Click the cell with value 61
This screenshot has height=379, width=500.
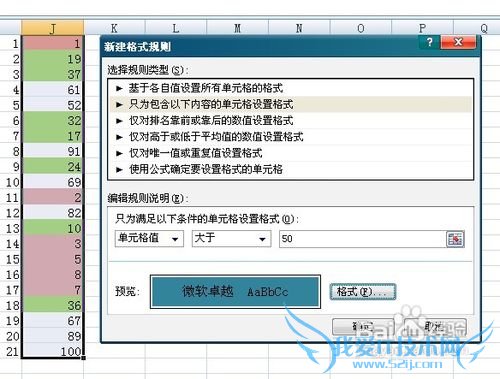click(x=53, y=90)
